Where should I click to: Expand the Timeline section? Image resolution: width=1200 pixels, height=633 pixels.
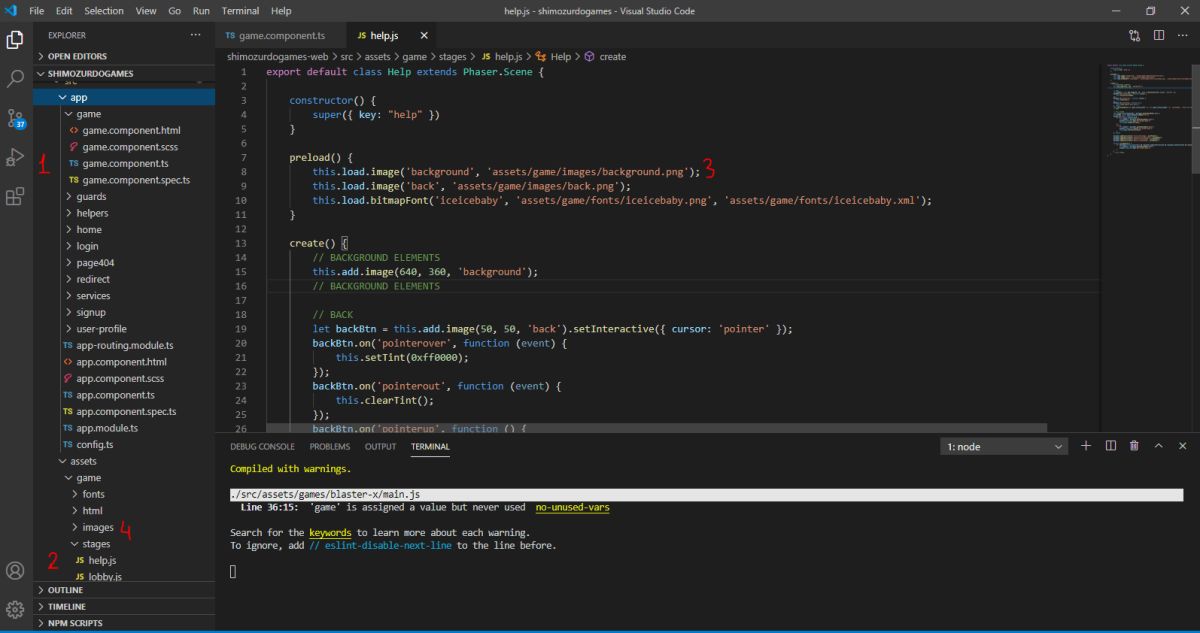pos(125,607)
